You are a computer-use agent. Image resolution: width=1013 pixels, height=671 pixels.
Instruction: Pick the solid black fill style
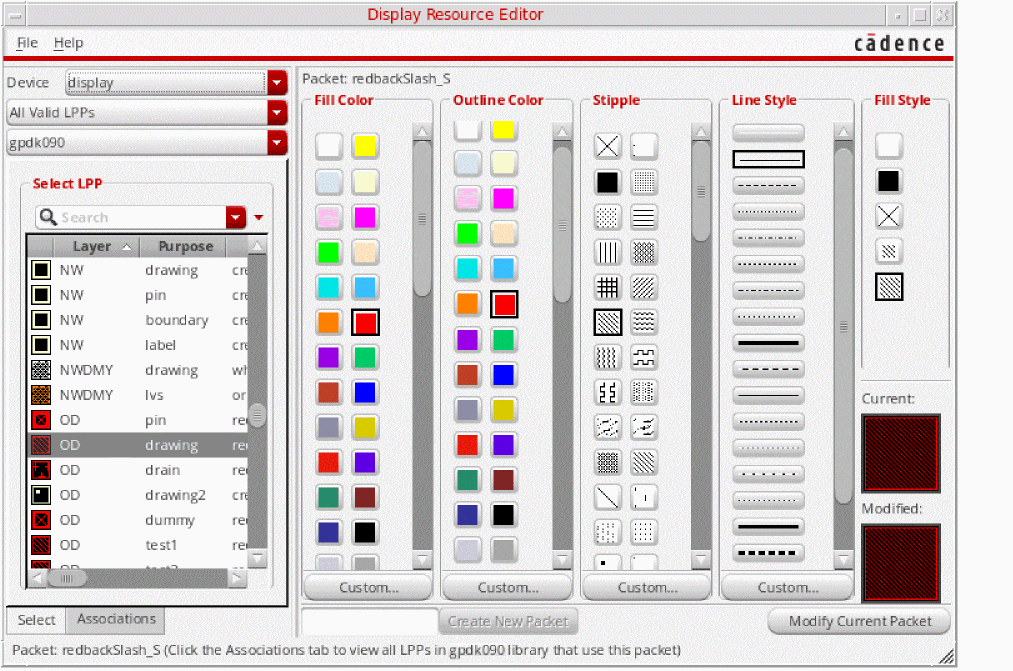889,181
